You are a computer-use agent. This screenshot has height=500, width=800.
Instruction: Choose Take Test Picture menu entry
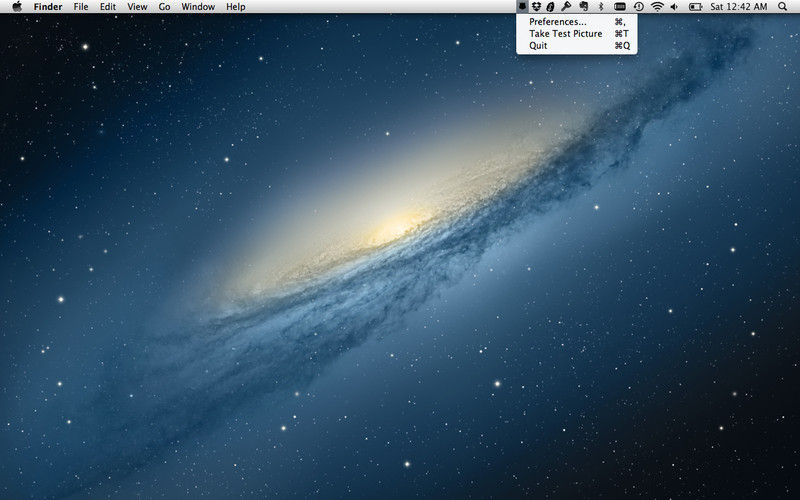pos(577,34)
